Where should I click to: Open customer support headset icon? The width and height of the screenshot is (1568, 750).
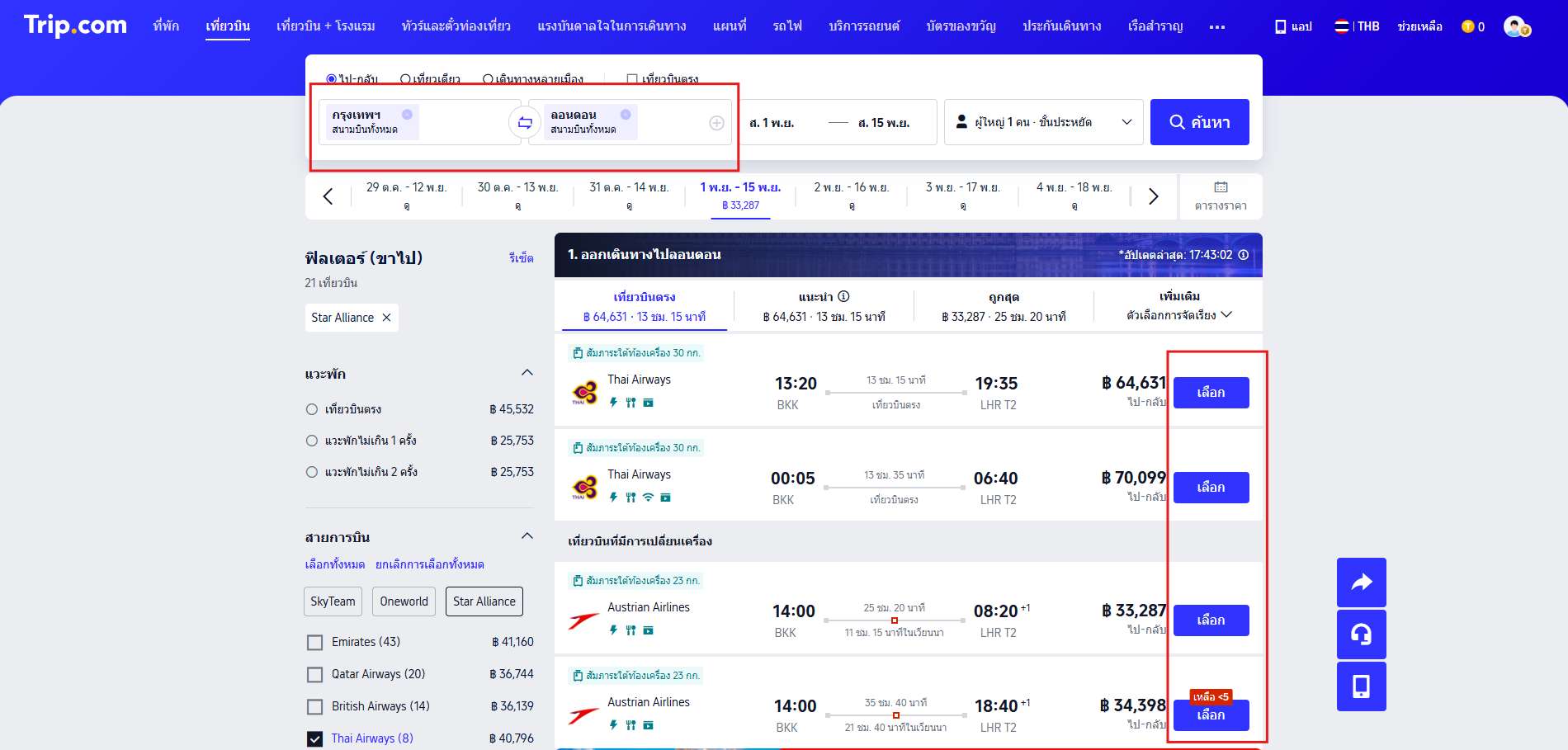point(1361,634)
